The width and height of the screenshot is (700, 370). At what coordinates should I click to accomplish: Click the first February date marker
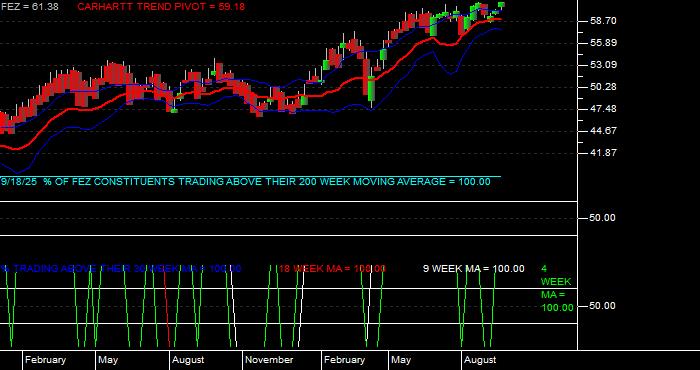tap(45, 360)
